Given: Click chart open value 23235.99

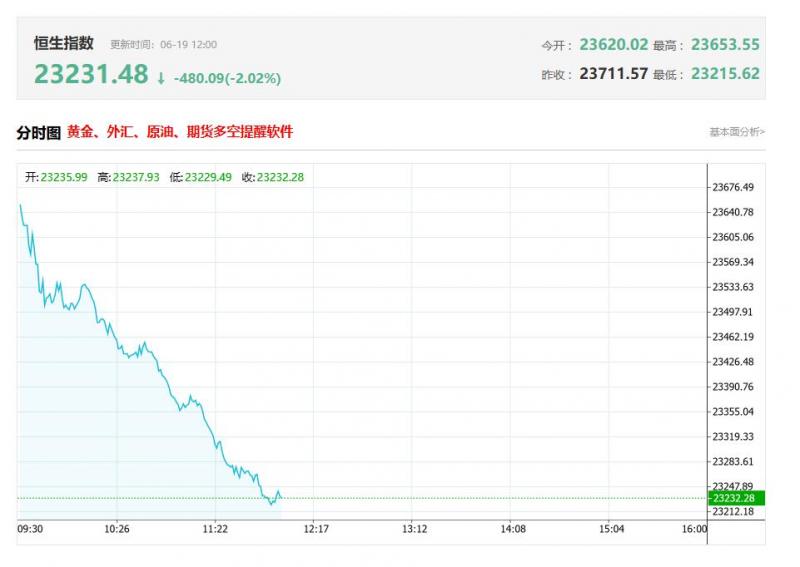Looking at the screenshot, I should [x=64, y=177].
